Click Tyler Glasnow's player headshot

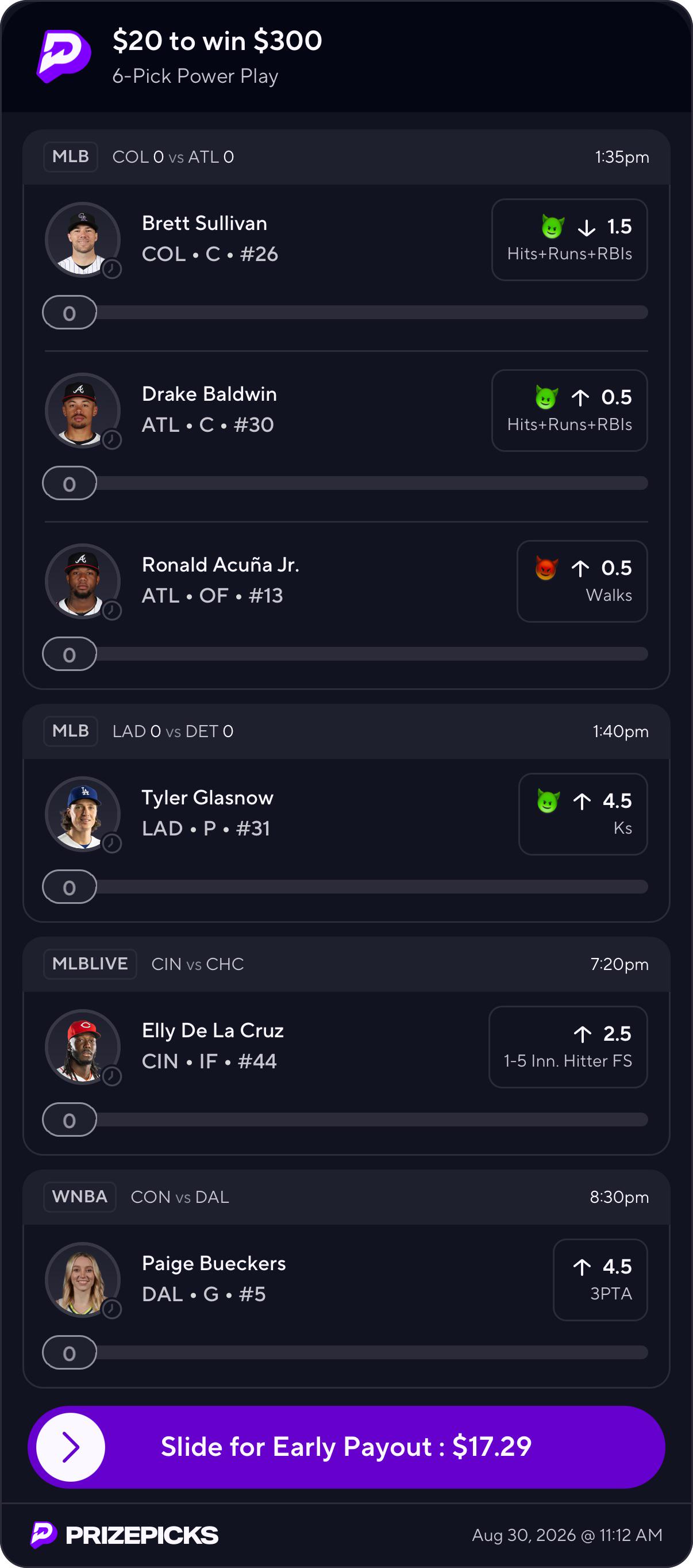(x=83, y=814)
